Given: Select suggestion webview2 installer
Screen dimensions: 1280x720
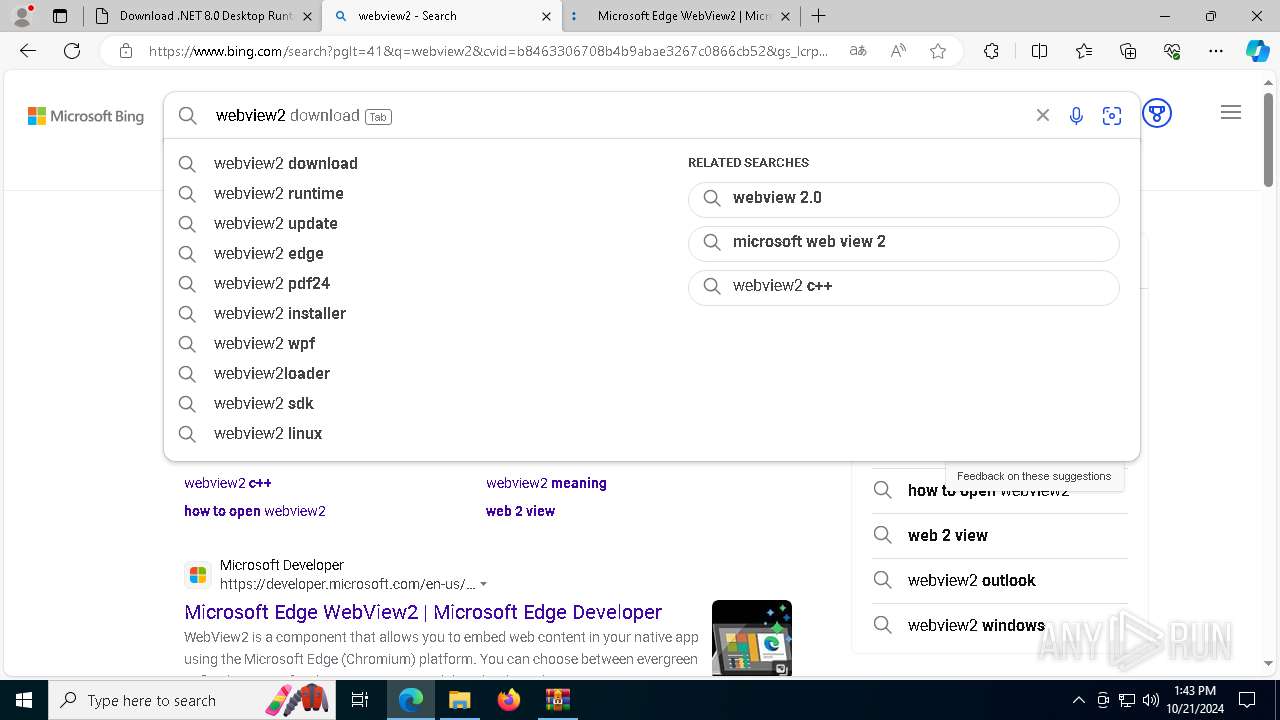Looking at the screenshot, I should click(279, 313).
